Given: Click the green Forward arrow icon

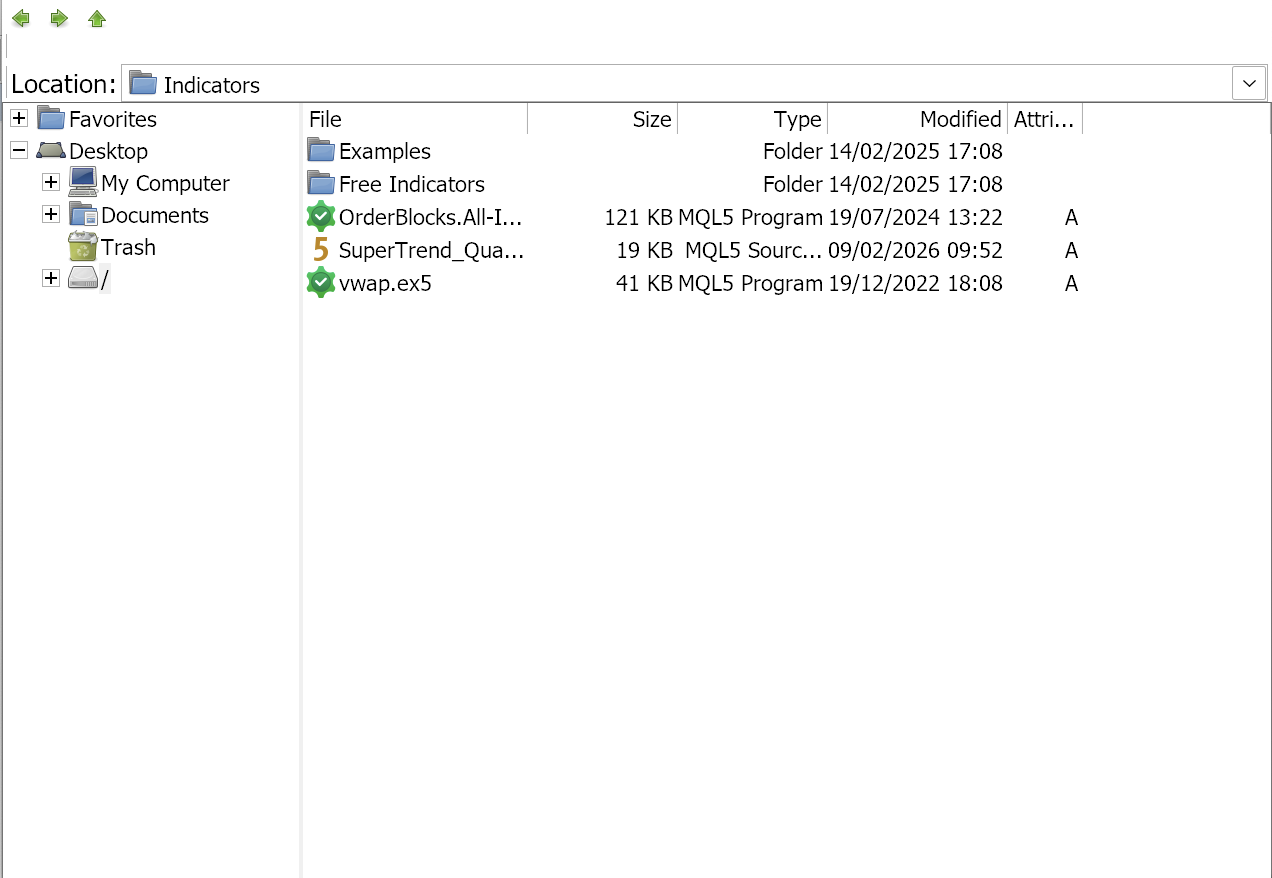Looking at the screenshot, I should [x=59, y=19].
